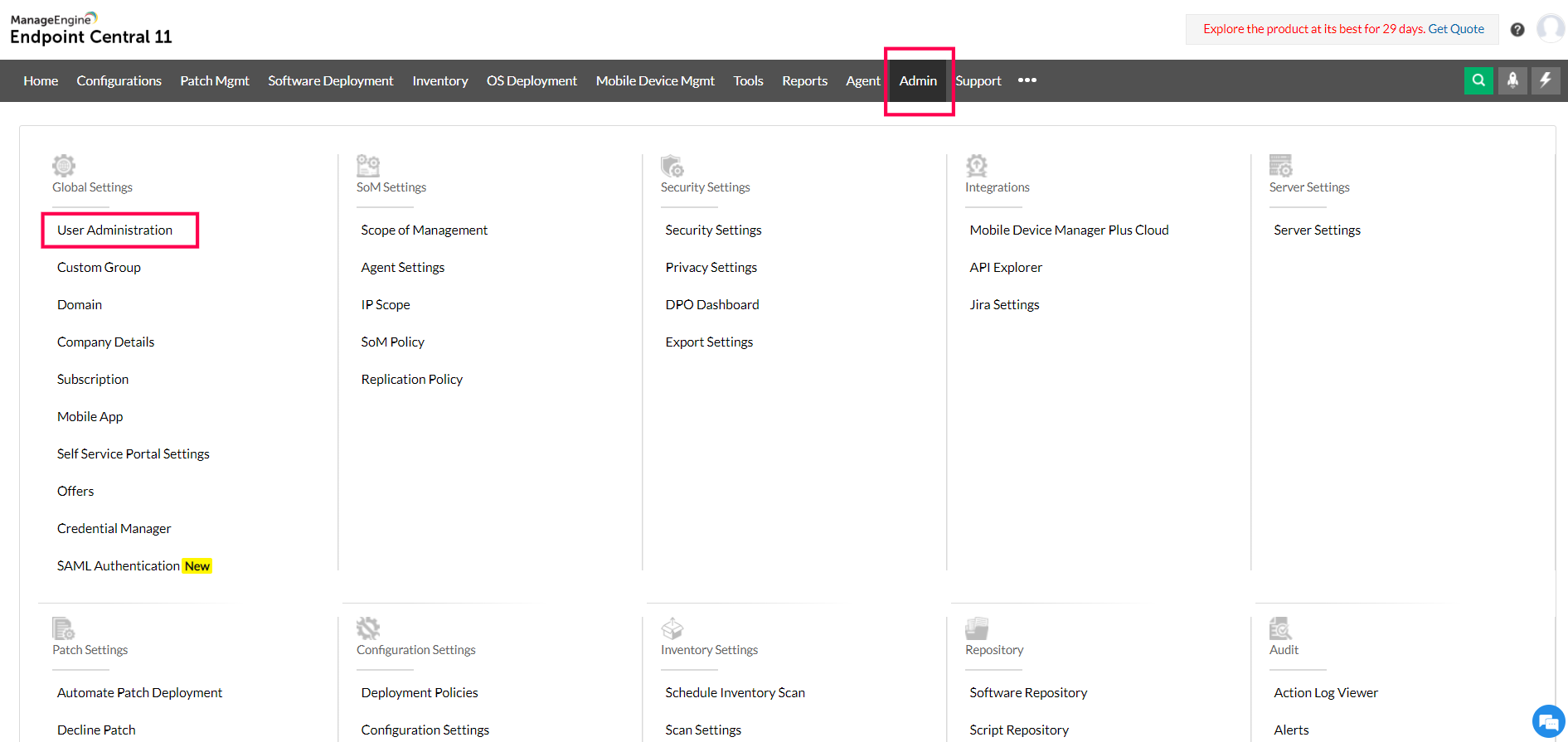View Subscription page

(93, 379)
